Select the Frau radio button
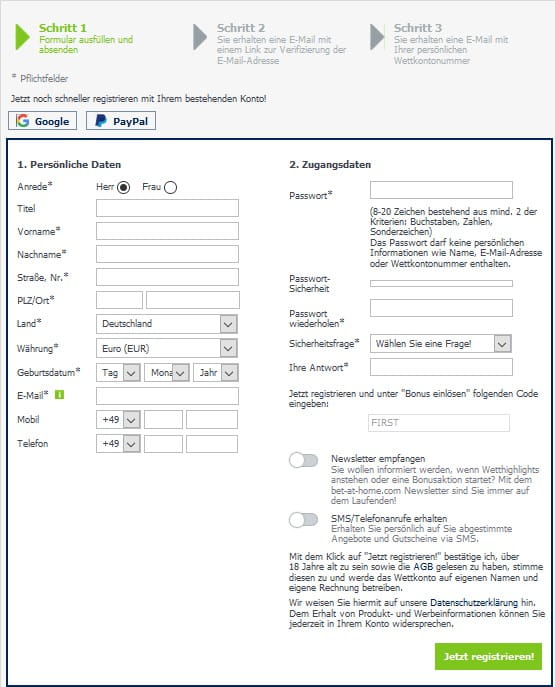Screen dimensions: 555x687 (170, 188)
